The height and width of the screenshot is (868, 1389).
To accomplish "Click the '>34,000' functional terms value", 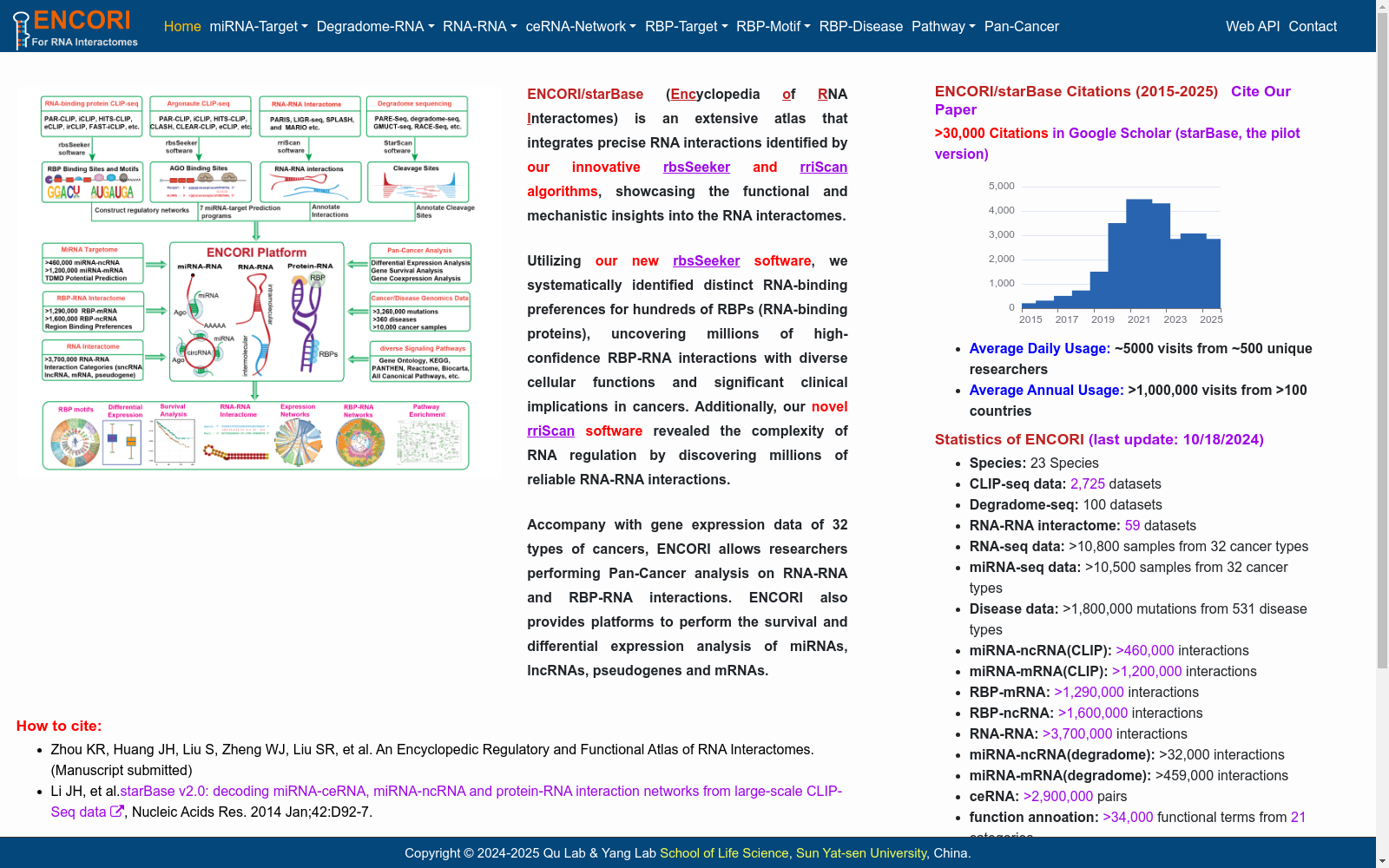I will coord(1128,817).
